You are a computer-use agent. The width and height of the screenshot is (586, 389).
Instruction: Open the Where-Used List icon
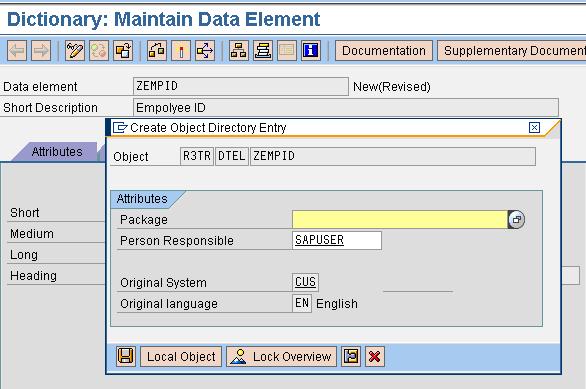point(205,50)
